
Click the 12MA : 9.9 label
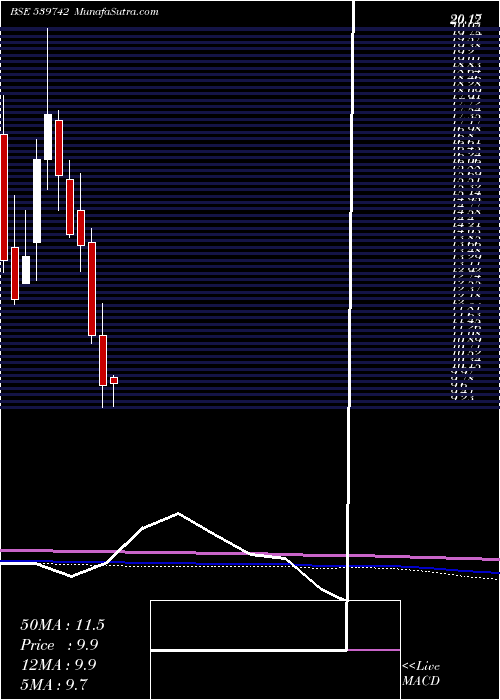58,664
